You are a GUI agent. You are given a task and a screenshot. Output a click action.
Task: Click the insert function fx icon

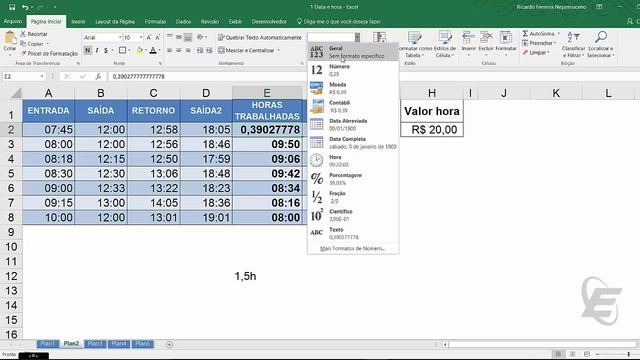[x=98, y=76]
